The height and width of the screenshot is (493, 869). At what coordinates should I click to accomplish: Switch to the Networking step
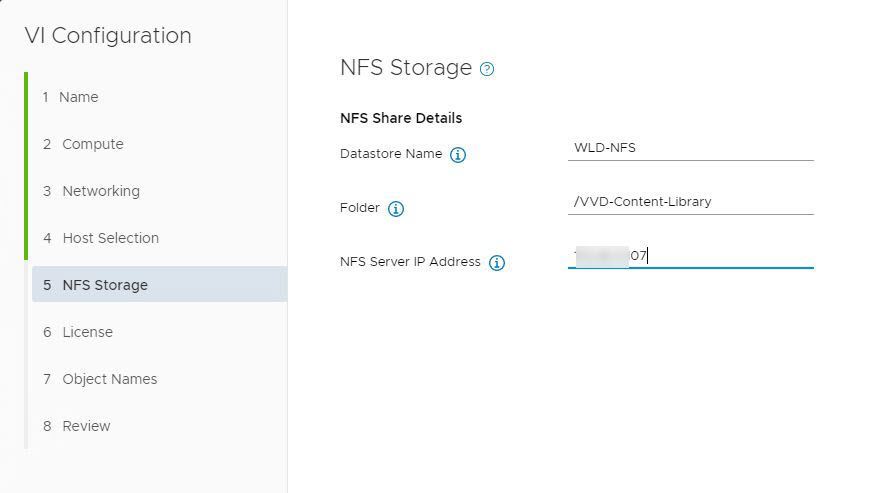(100, 191)
